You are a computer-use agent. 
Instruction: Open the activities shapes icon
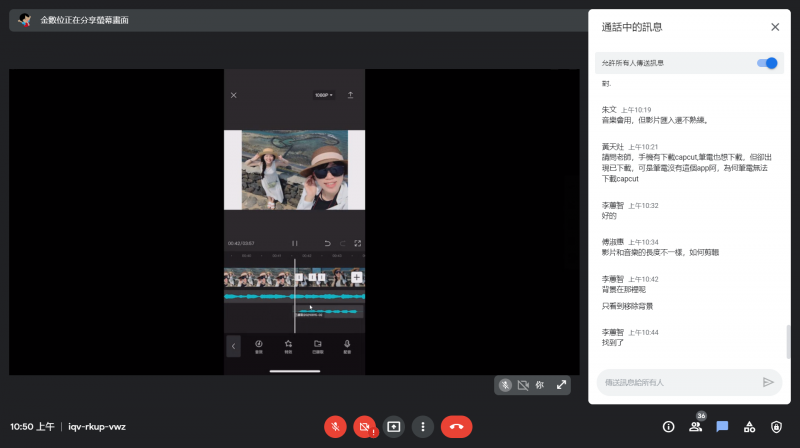point(749,427)
